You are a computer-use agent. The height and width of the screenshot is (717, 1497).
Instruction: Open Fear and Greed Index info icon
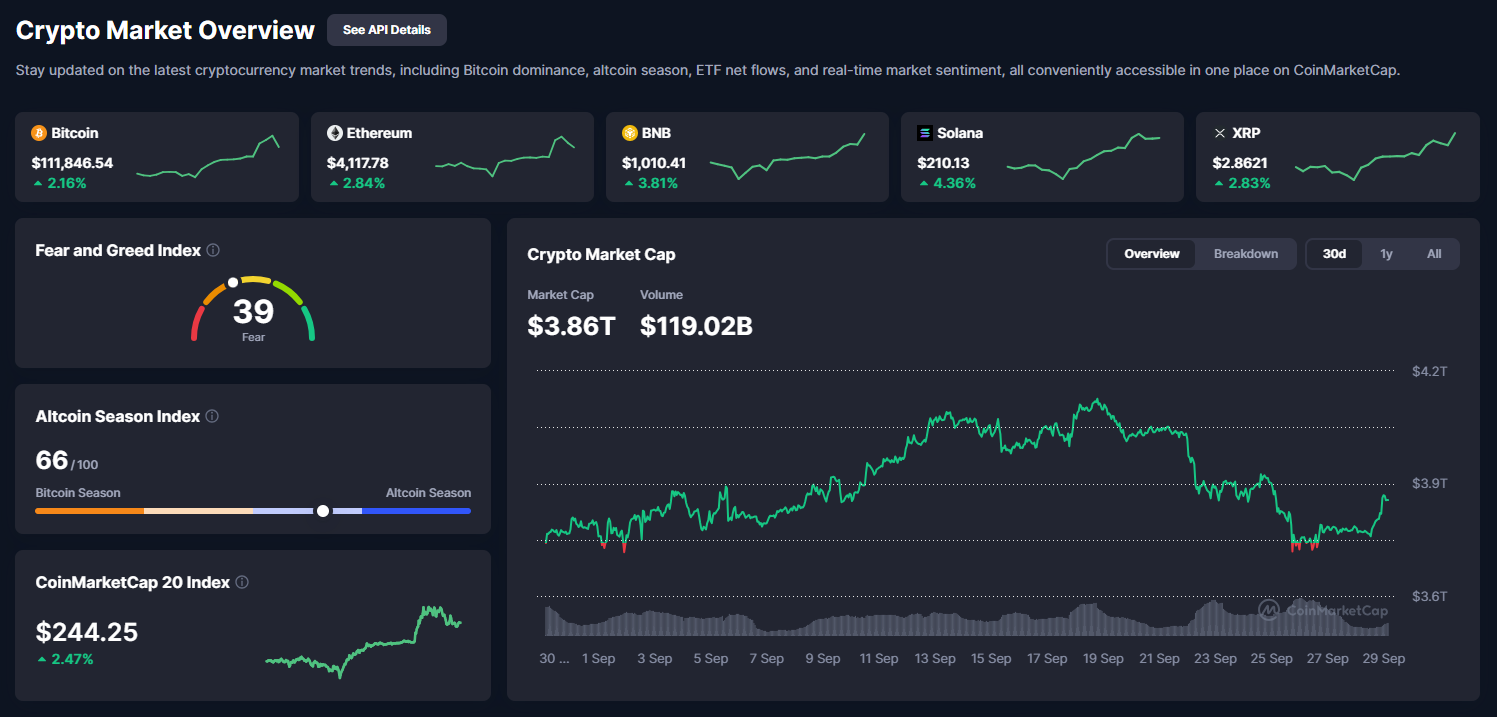point(213,250)
